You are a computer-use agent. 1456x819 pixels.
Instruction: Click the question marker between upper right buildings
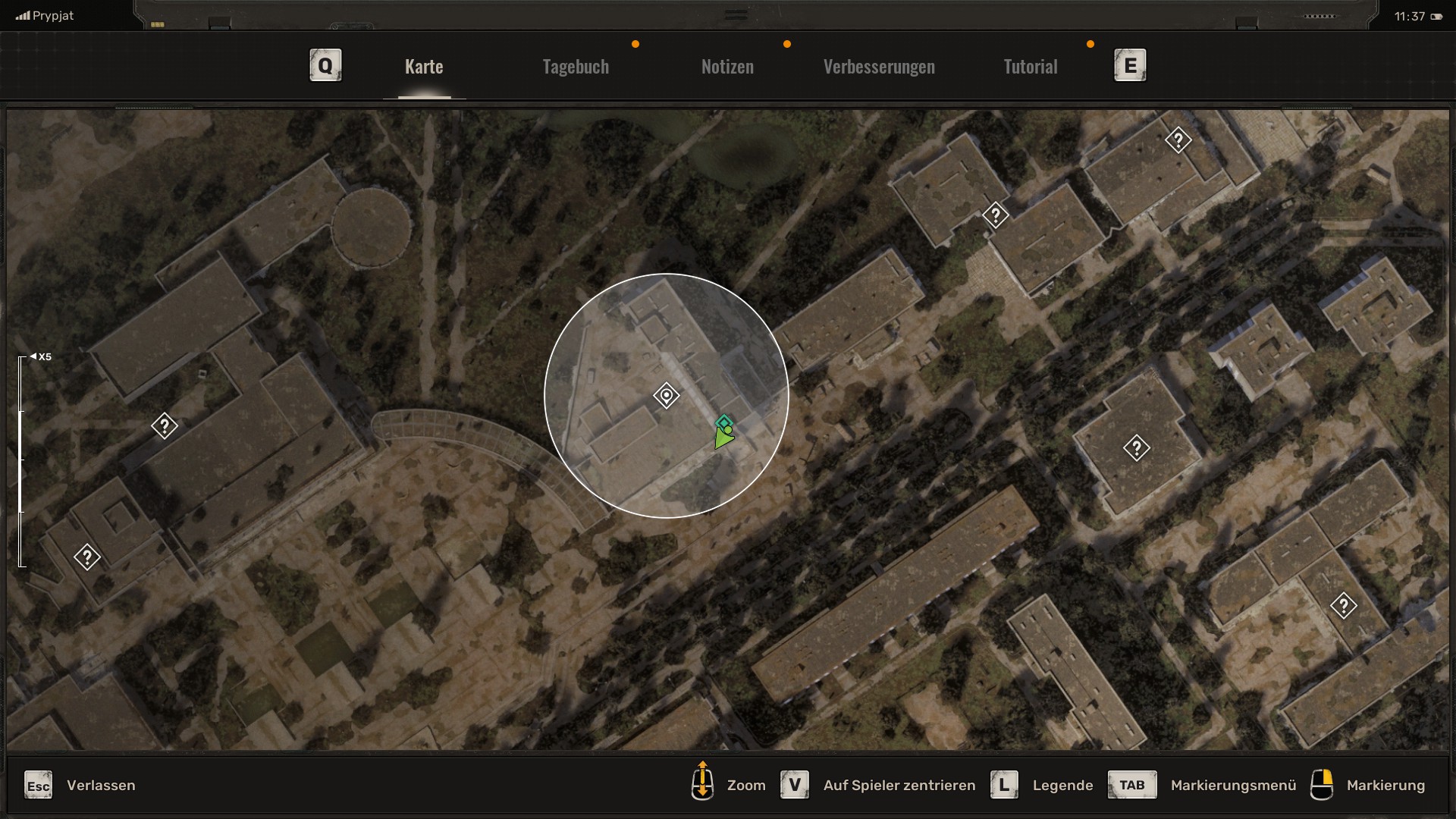coord(995,215)
